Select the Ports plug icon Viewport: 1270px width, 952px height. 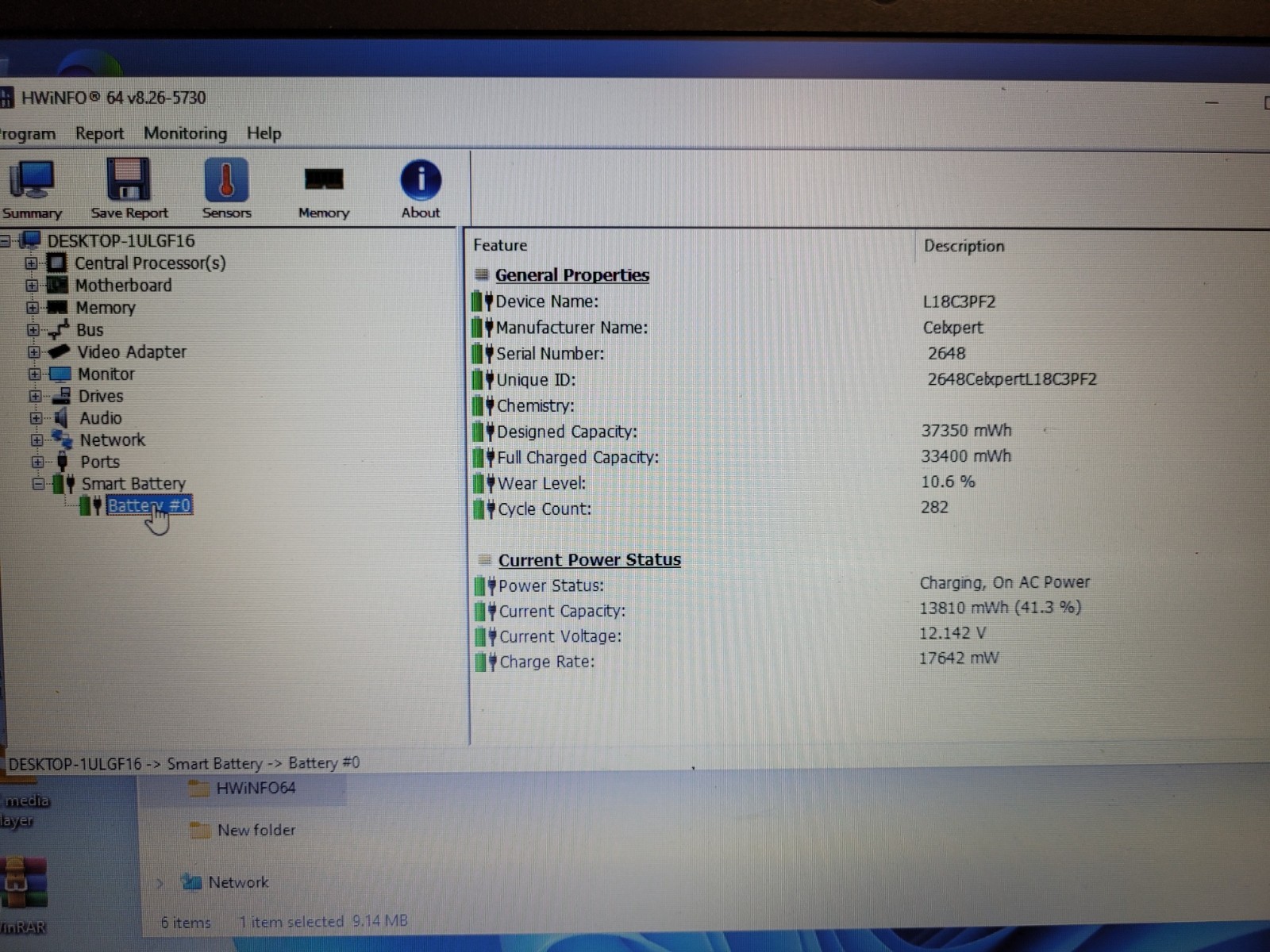tap(63, 462)
